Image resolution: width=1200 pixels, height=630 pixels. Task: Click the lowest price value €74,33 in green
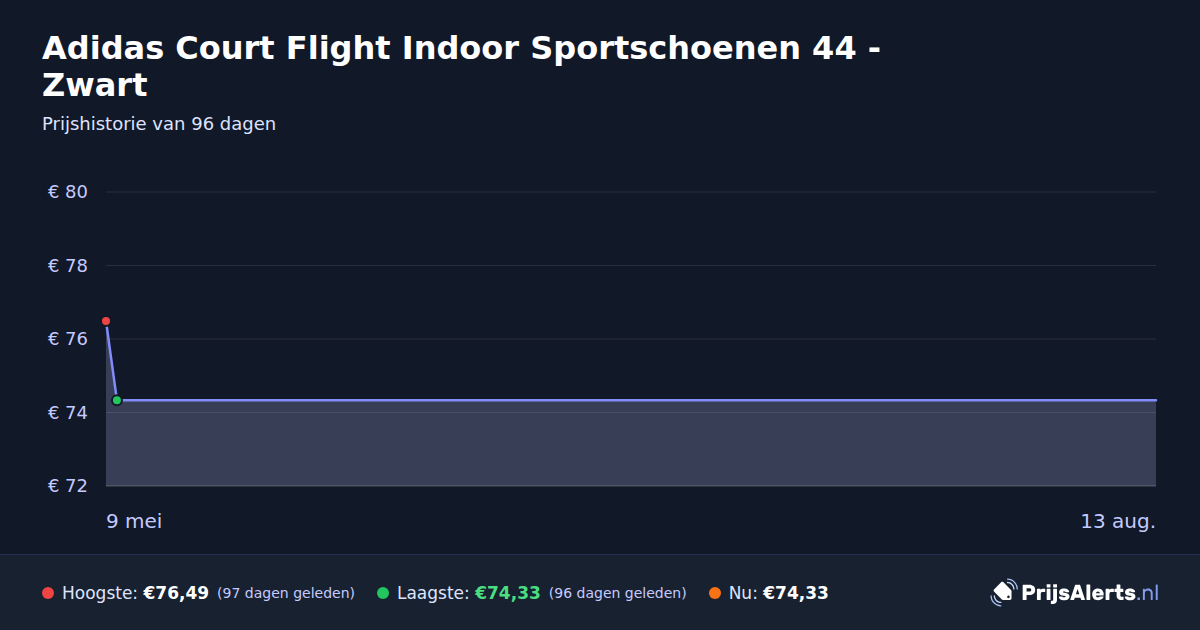coord(507,593)
